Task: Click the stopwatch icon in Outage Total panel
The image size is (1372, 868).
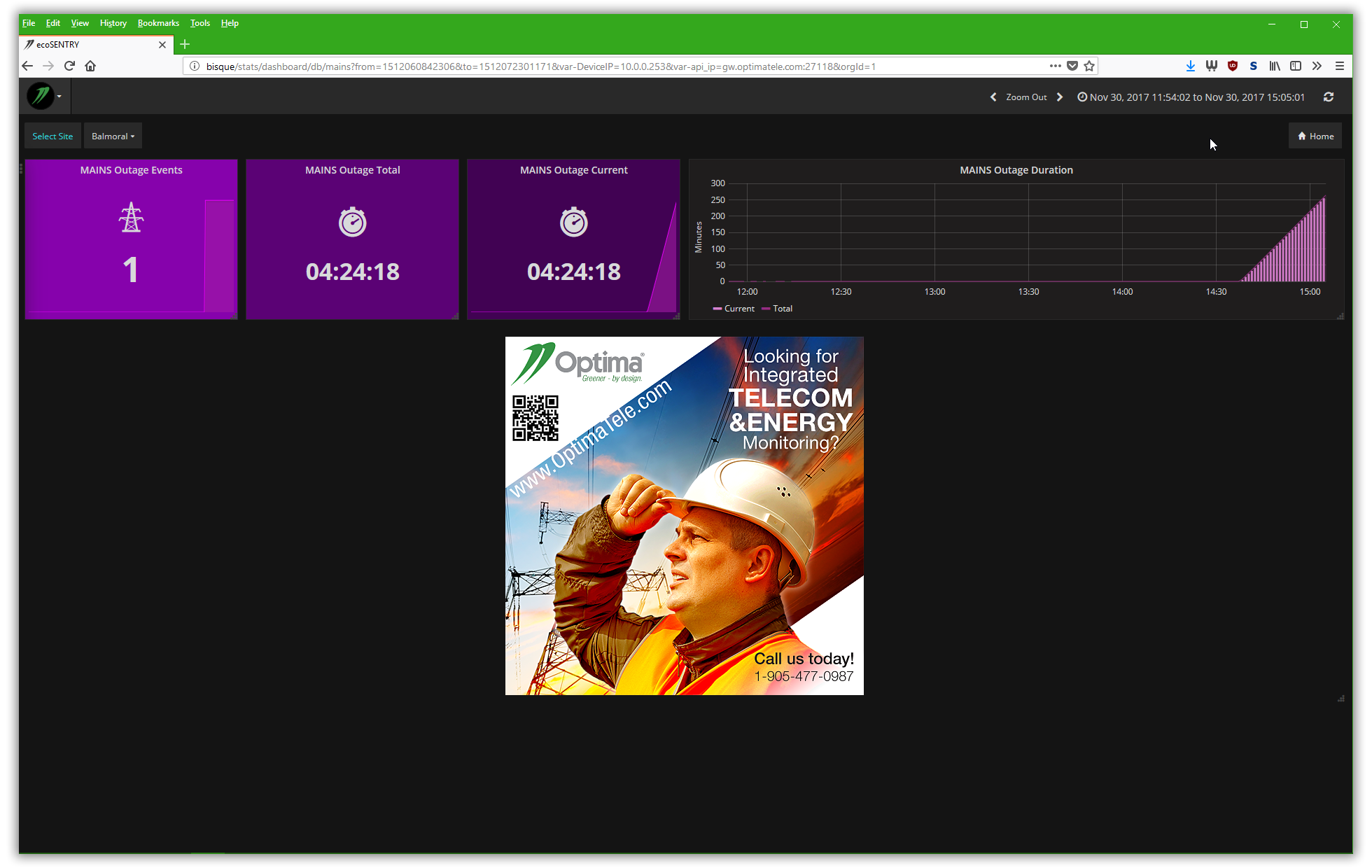Action: pos(352,222)
